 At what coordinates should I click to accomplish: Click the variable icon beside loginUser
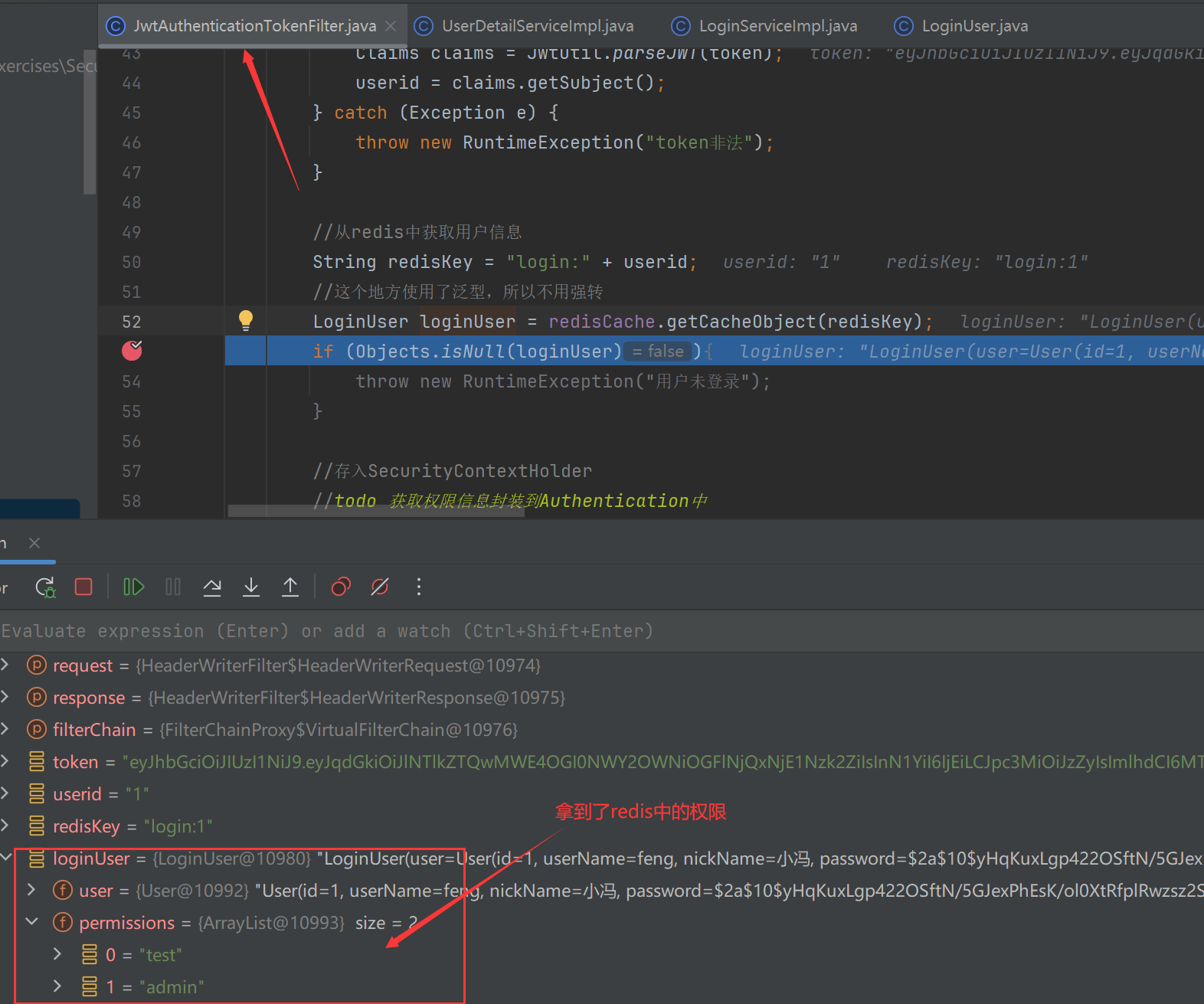click(x=37, y=858)
